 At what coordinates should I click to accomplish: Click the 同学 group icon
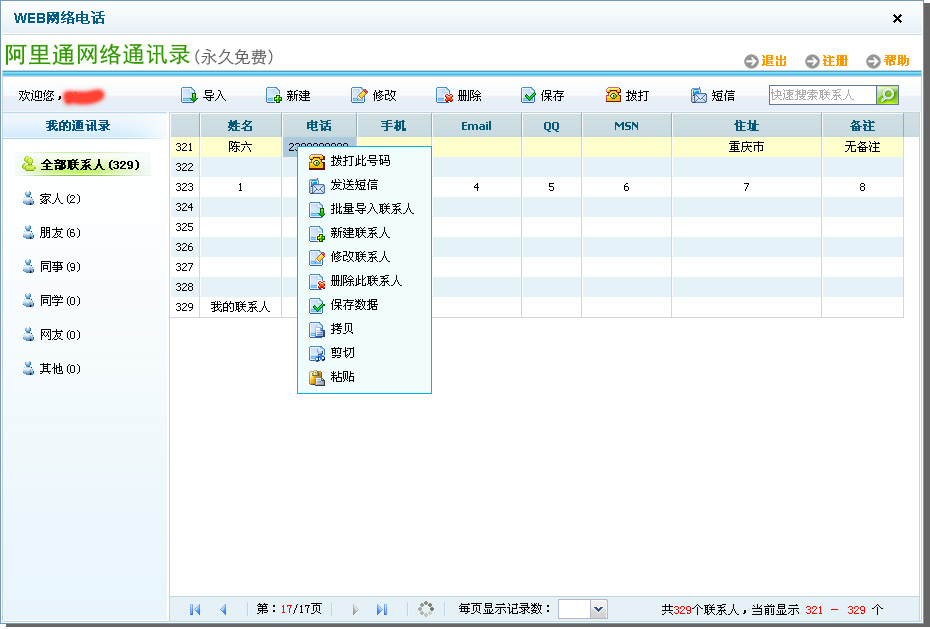28,301
